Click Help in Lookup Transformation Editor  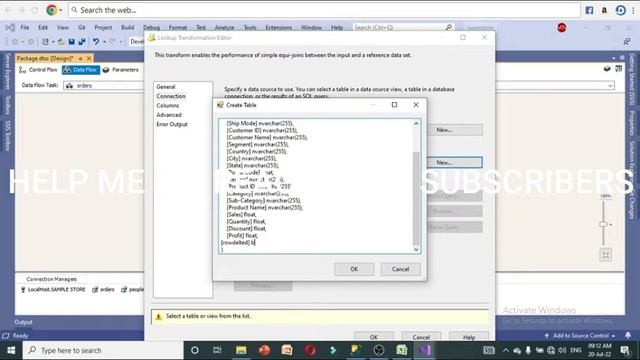click(x=469, y=337)
